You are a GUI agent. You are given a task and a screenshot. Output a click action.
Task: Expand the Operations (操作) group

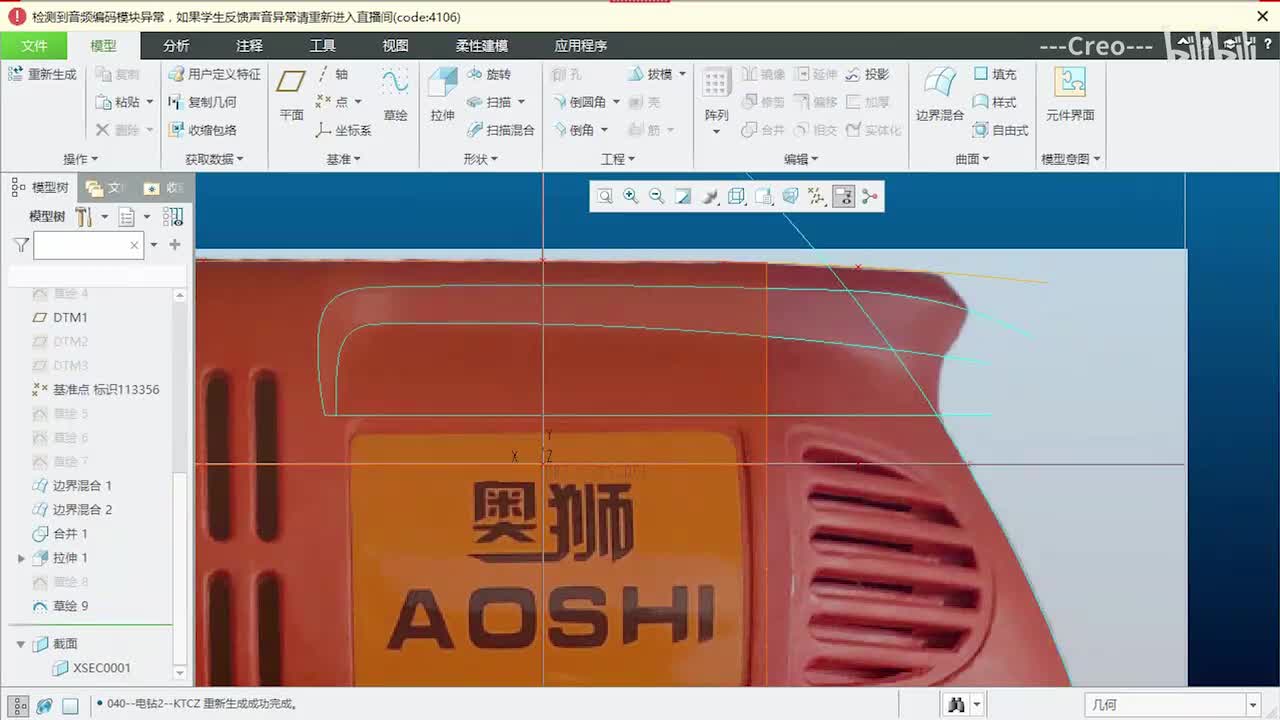tap(81, 159)
